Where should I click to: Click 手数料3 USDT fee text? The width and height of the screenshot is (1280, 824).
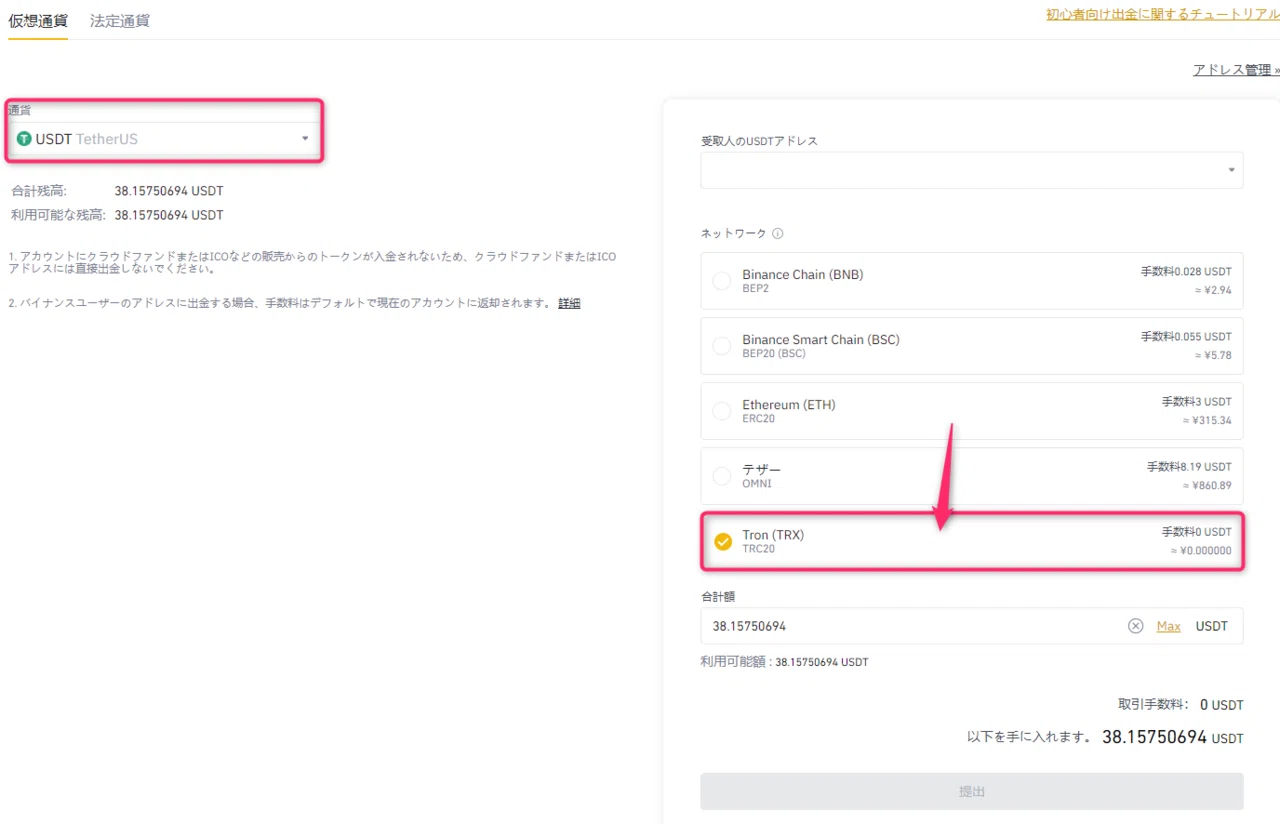pos(1197,402)
